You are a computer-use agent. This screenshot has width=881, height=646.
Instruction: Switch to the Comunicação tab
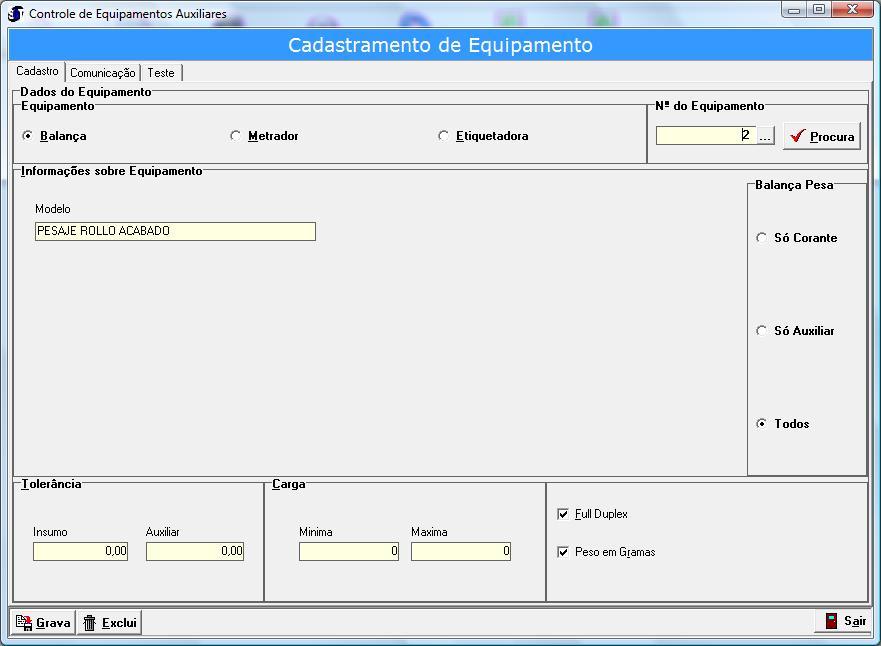102,73
